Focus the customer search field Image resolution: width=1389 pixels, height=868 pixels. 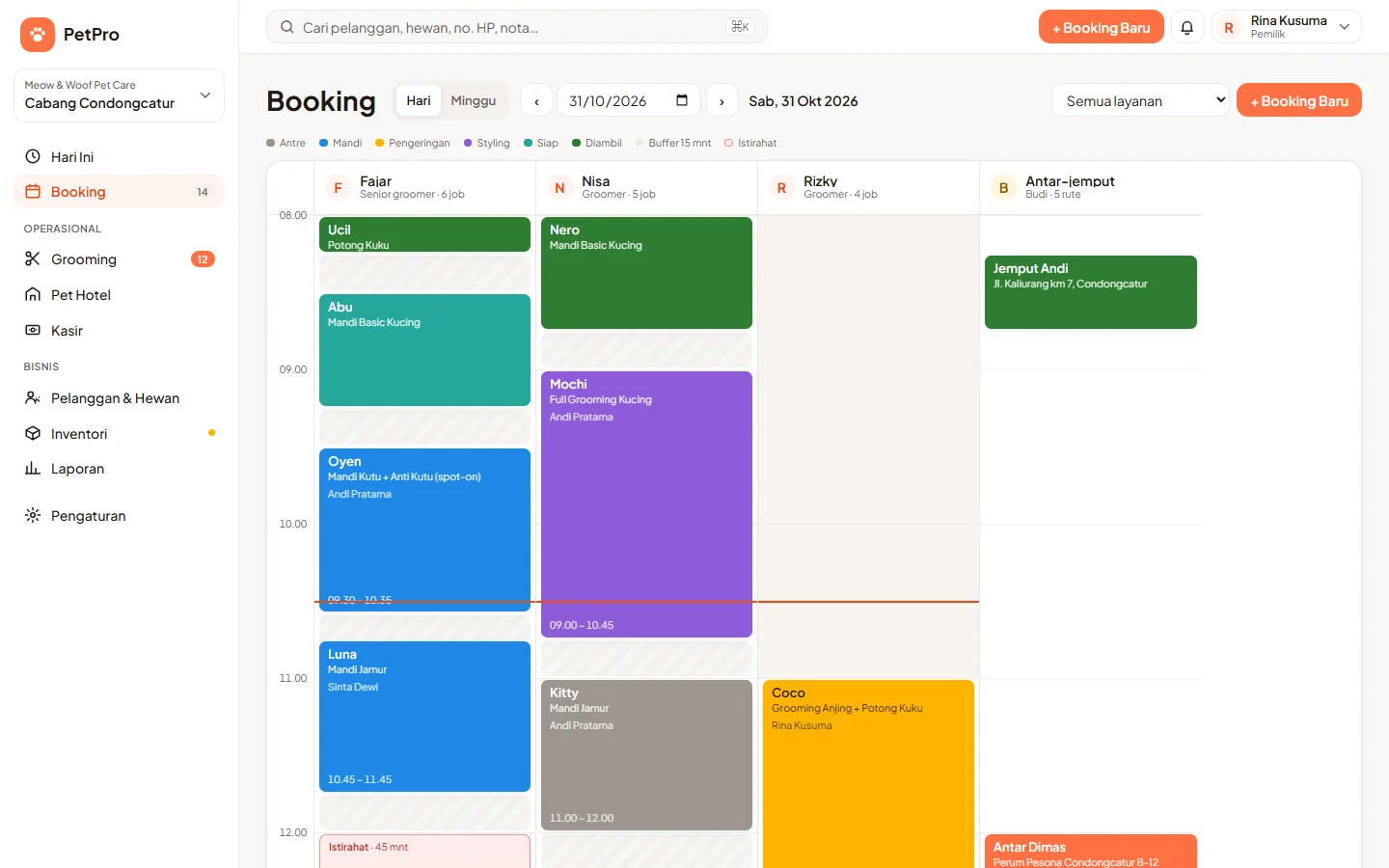tap(517, 27)
